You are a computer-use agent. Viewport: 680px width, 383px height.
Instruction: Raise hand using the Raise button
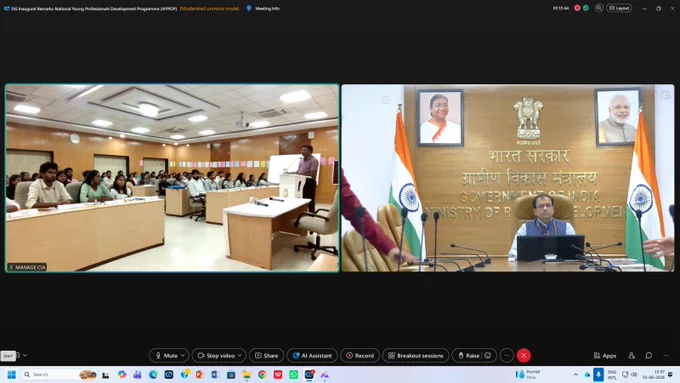[x=468, y=356]
